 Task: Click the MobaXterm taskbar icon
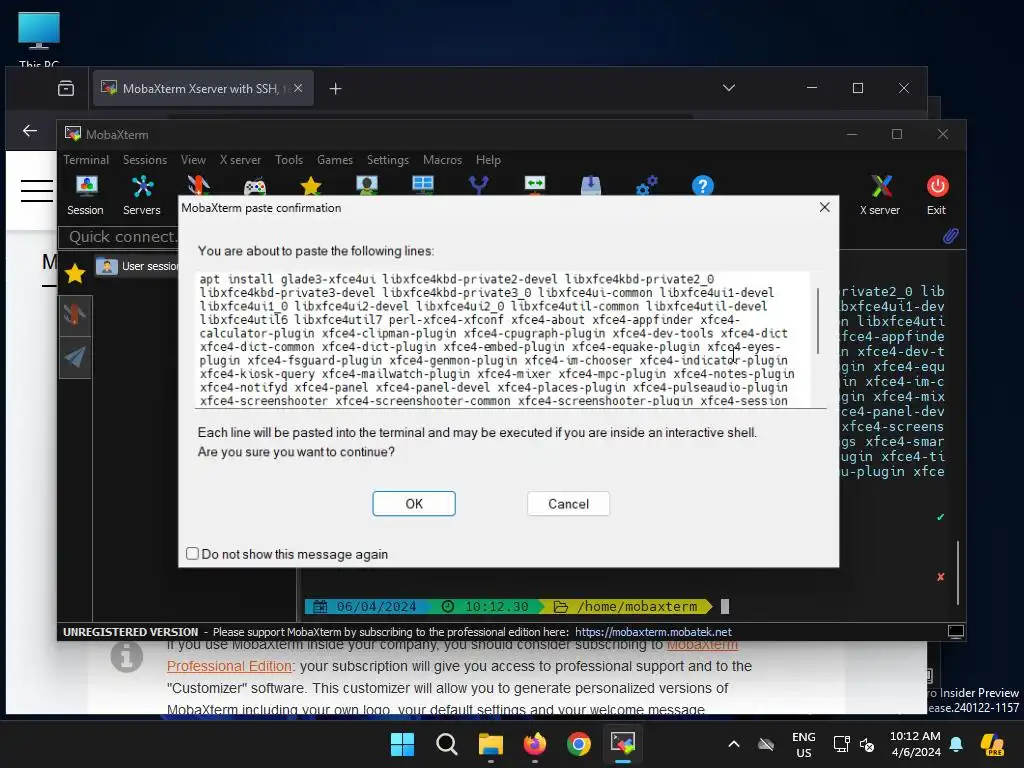coord(622,744)
